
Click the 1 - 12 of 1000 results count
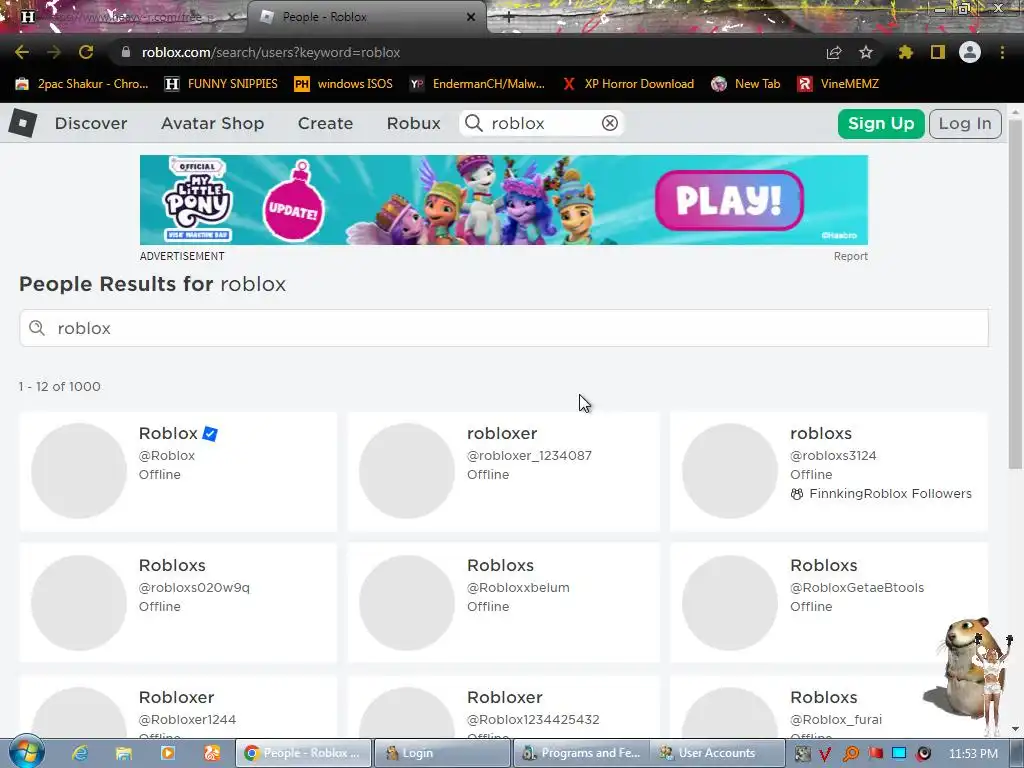pyautogui.click(x=59, y=387)
